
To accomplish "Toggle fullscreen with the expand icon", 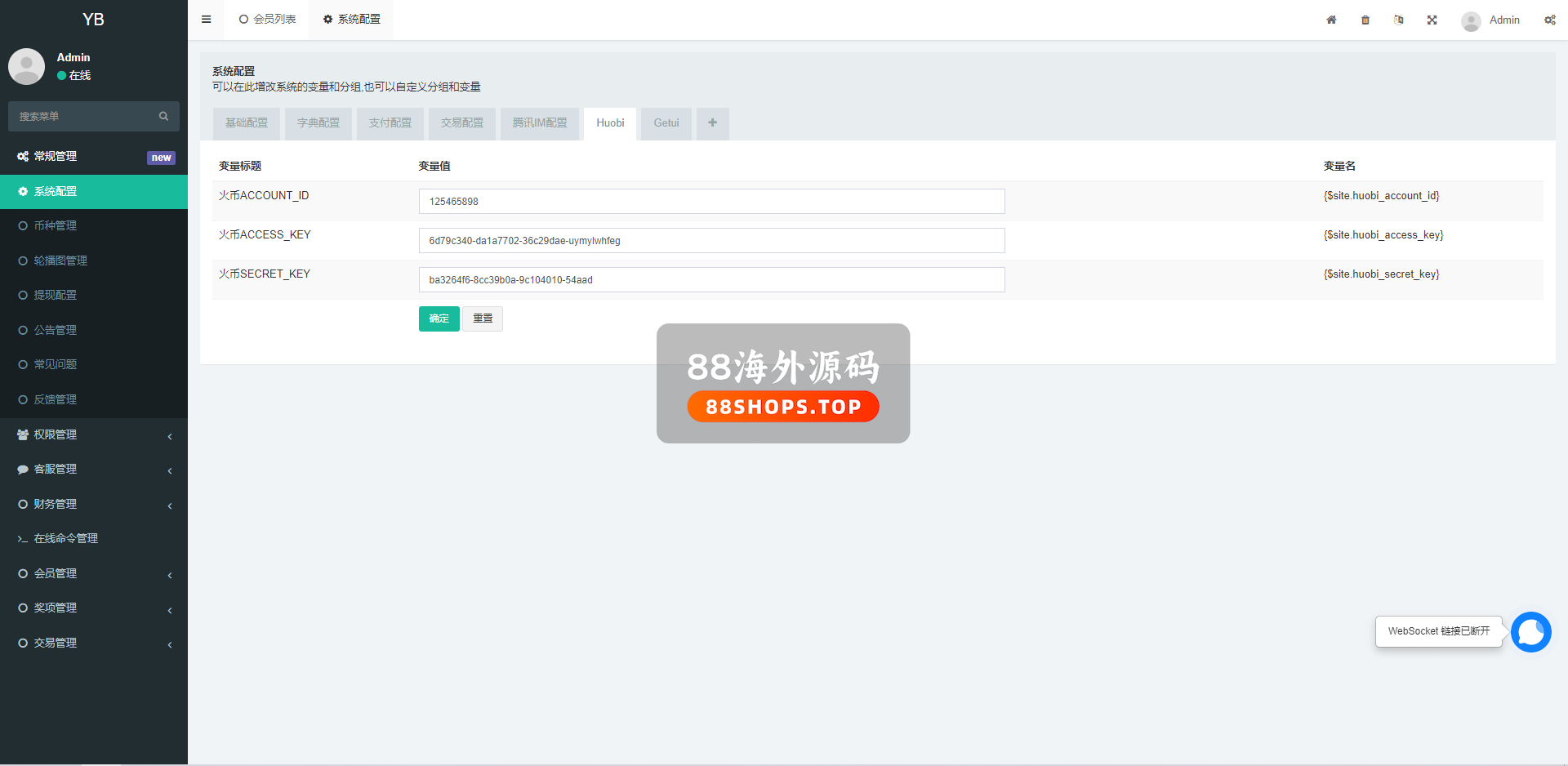I will pos(1432,20).
